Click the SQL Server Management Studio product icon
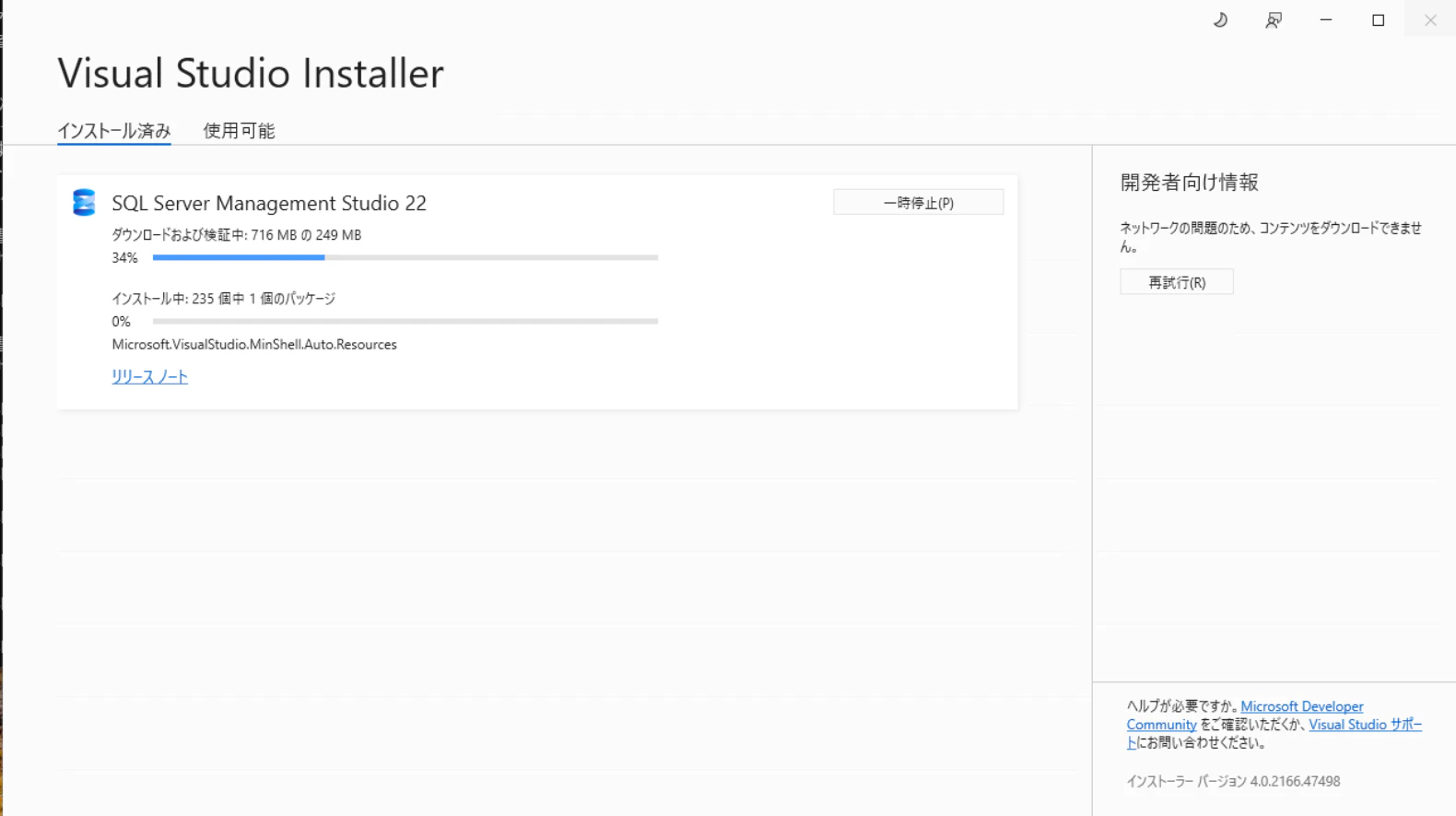1456x816 pixels. coord(84,202)
